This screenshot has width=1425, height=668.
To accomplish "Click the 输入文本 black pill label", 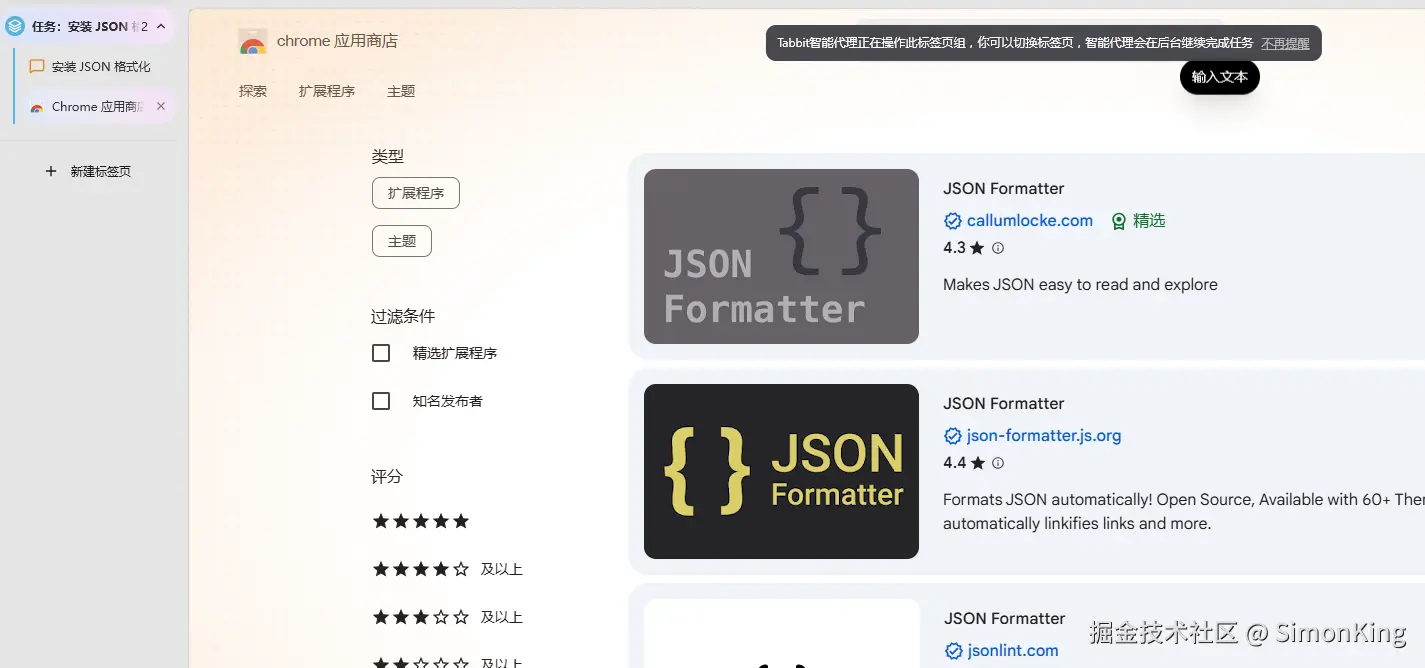I will click(1220, 77).
